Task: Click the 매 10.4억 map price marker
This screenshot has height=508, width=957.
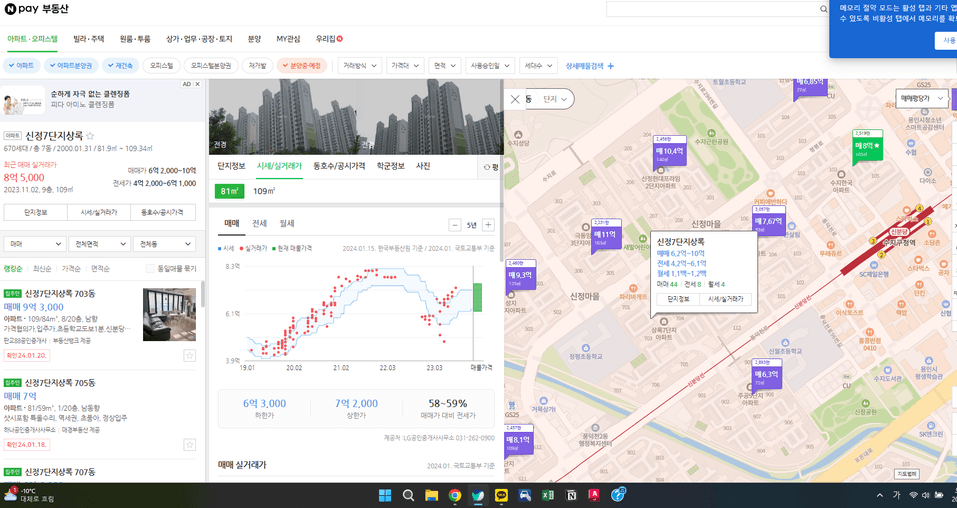Action: [x=670, y=151]
